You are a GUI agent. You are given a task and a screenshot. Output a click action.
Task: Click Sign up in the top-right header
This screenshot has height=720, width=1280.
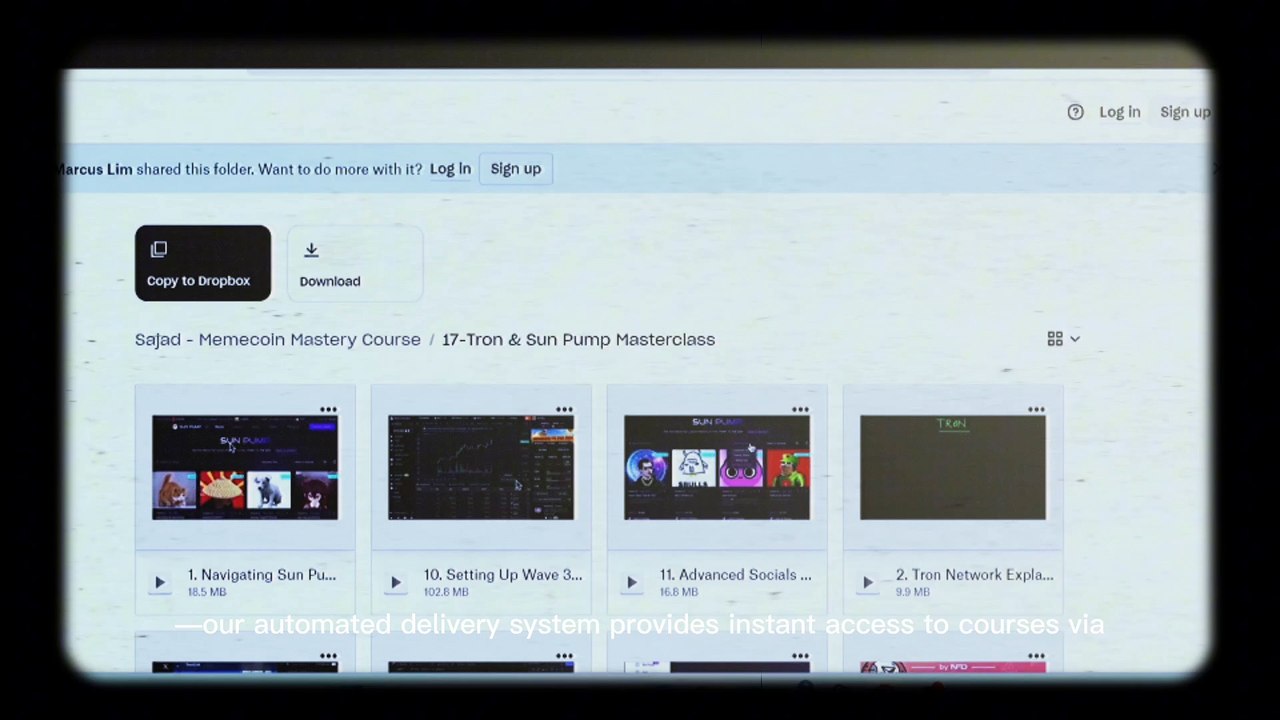[1185, 112]
